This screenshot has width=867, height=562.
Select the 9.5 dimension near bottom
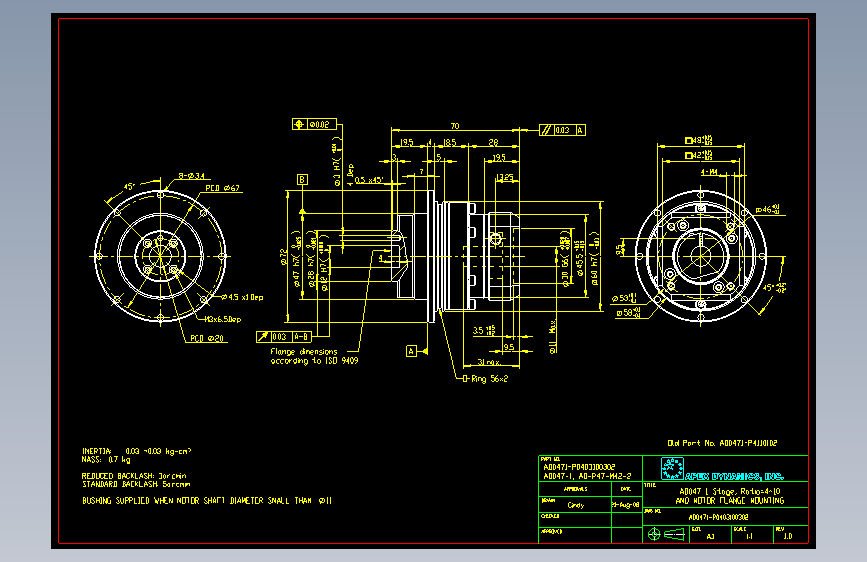[x=509, y=347]
